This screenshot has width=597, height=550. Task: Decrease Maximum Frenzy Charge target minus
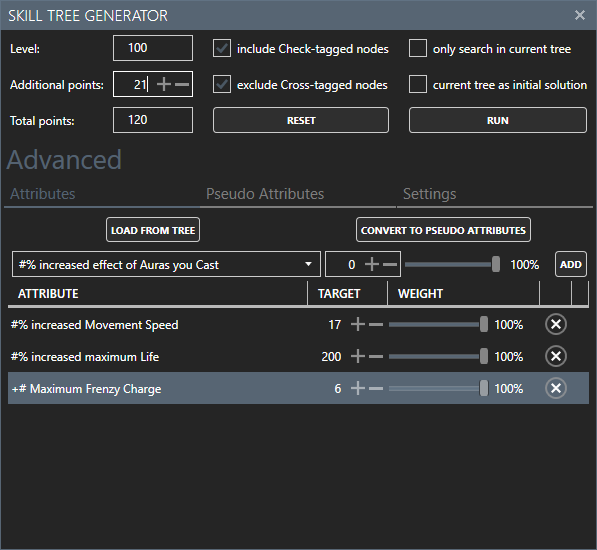(376, 389)
